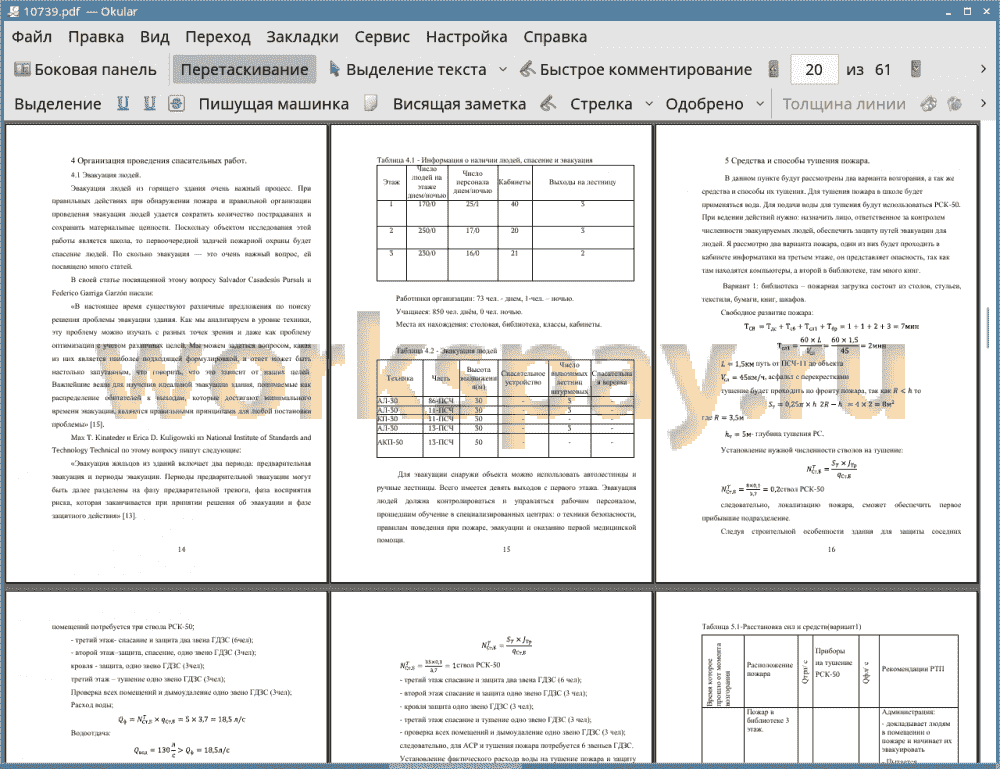Select the Пишущая машинка tool
This screenshot has width=1000, height=769.
[x=274, y=104]
